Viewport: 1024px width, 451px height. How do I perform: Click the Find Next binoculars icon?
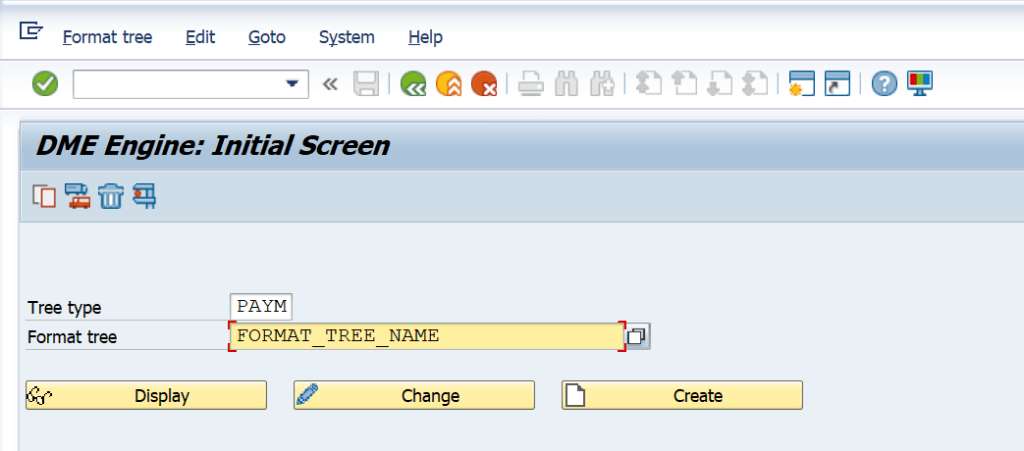tap(601, 84)
